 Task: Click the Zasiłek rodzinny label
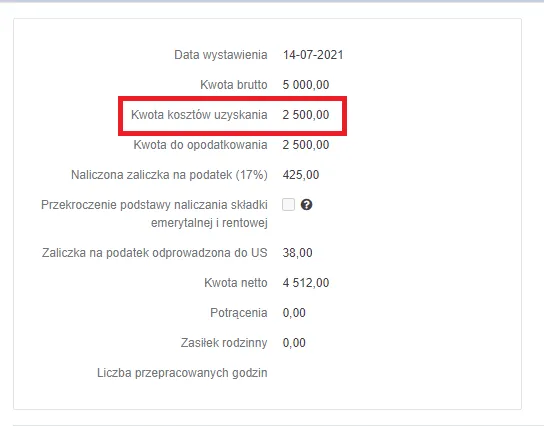click(x=224, y=343)
